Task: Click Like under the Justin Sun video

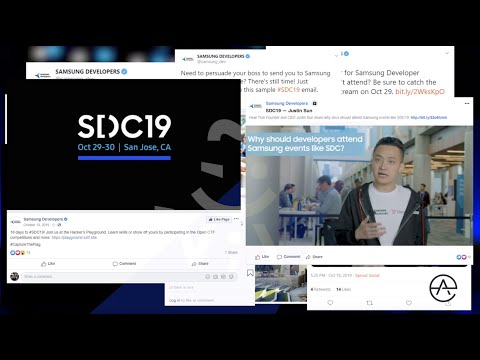Action: [262, 257]
